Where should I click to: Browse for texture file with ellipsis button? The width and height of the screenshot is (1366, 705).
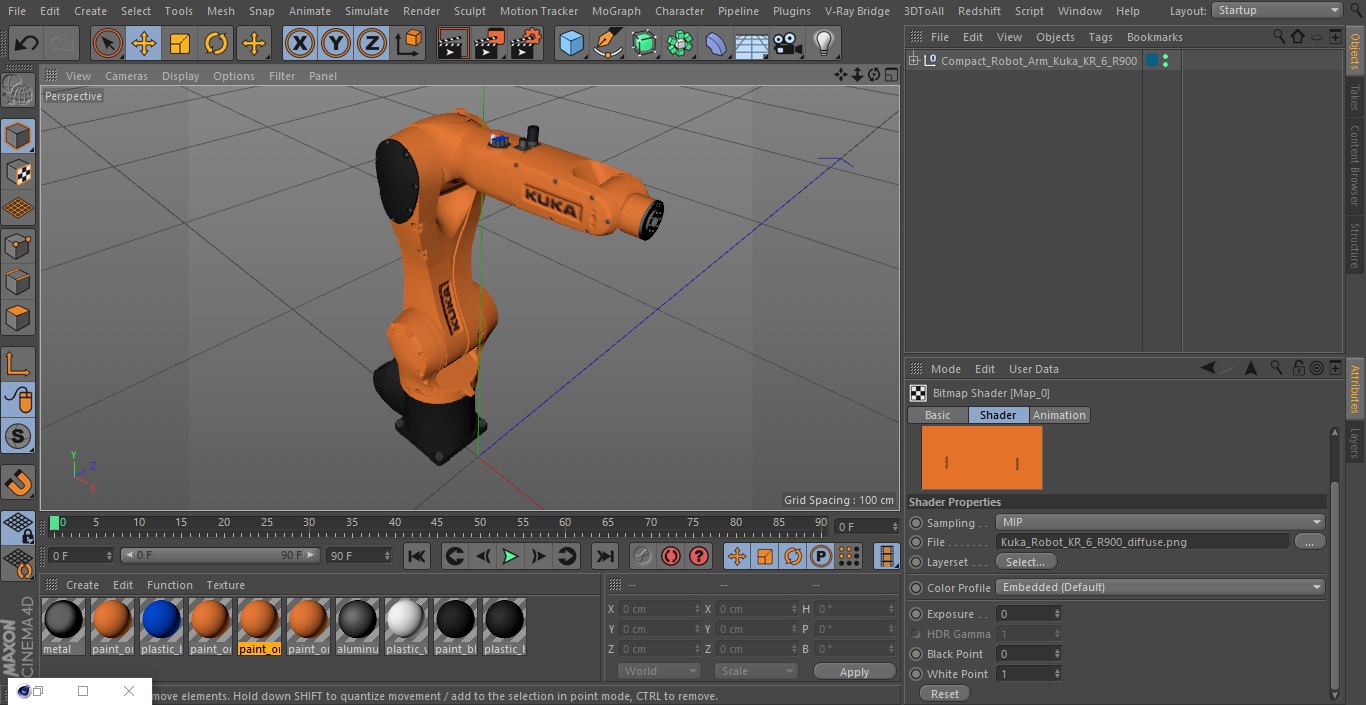tap(1309, 541)
